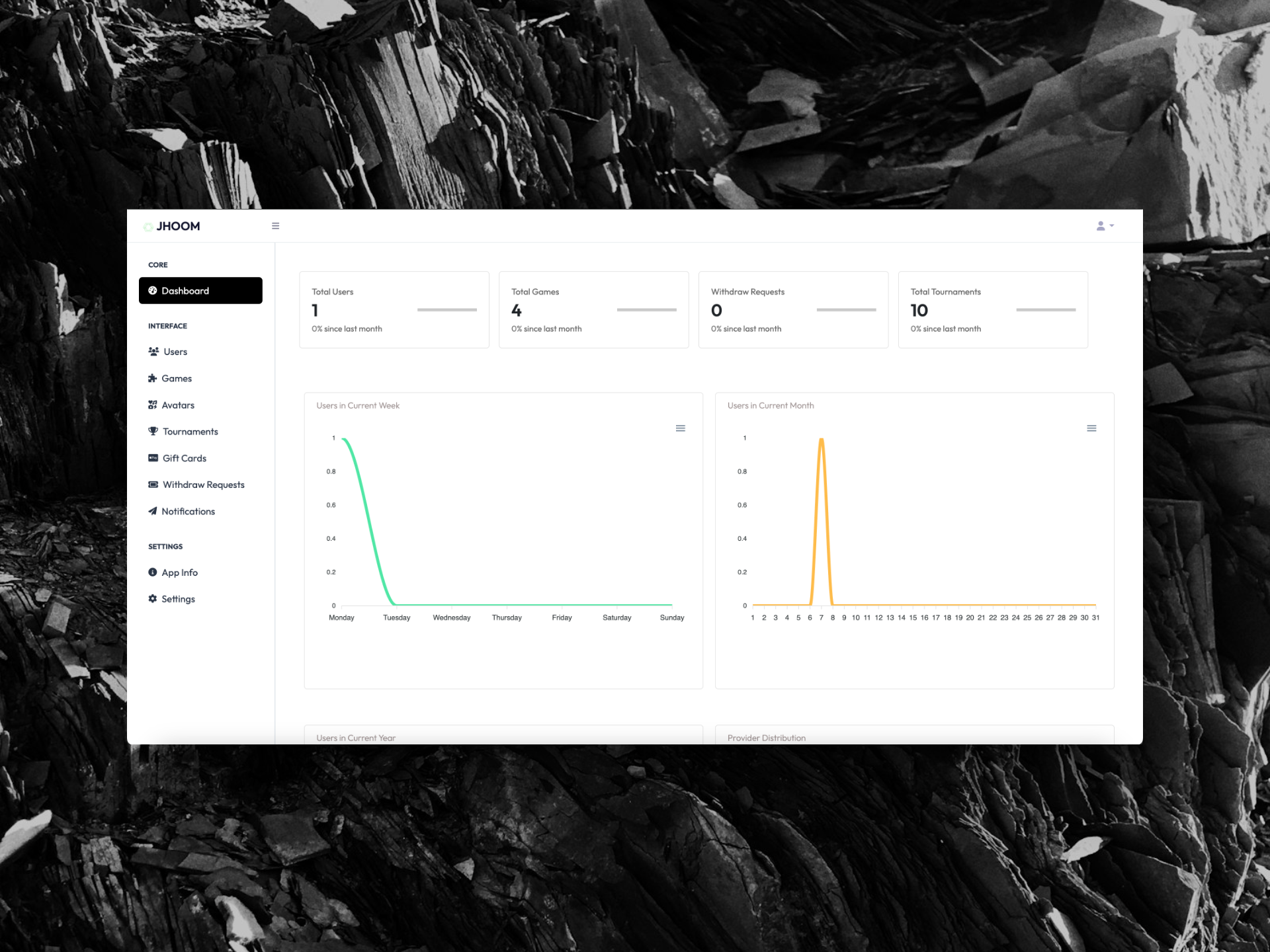Image resolution: width=1270 pixels, height=952 pixels.
Task: Open Users in Current Week chart menu
Action: 680,428
